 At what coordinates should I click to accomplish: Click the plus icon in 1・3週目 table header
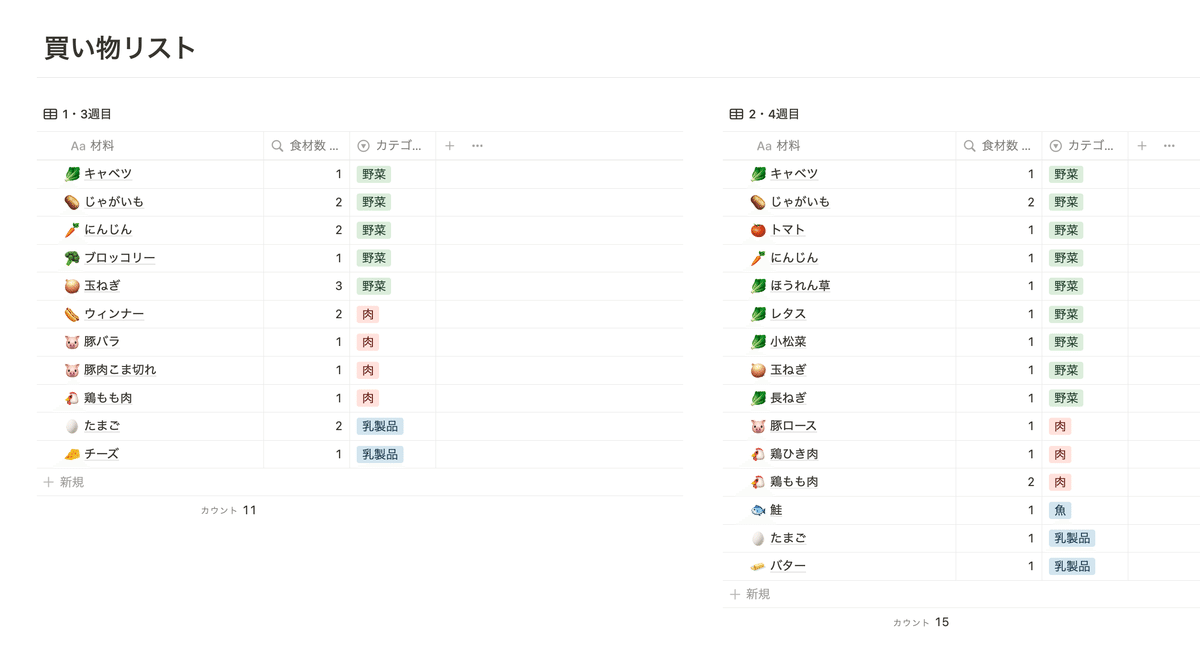point(449,146)
